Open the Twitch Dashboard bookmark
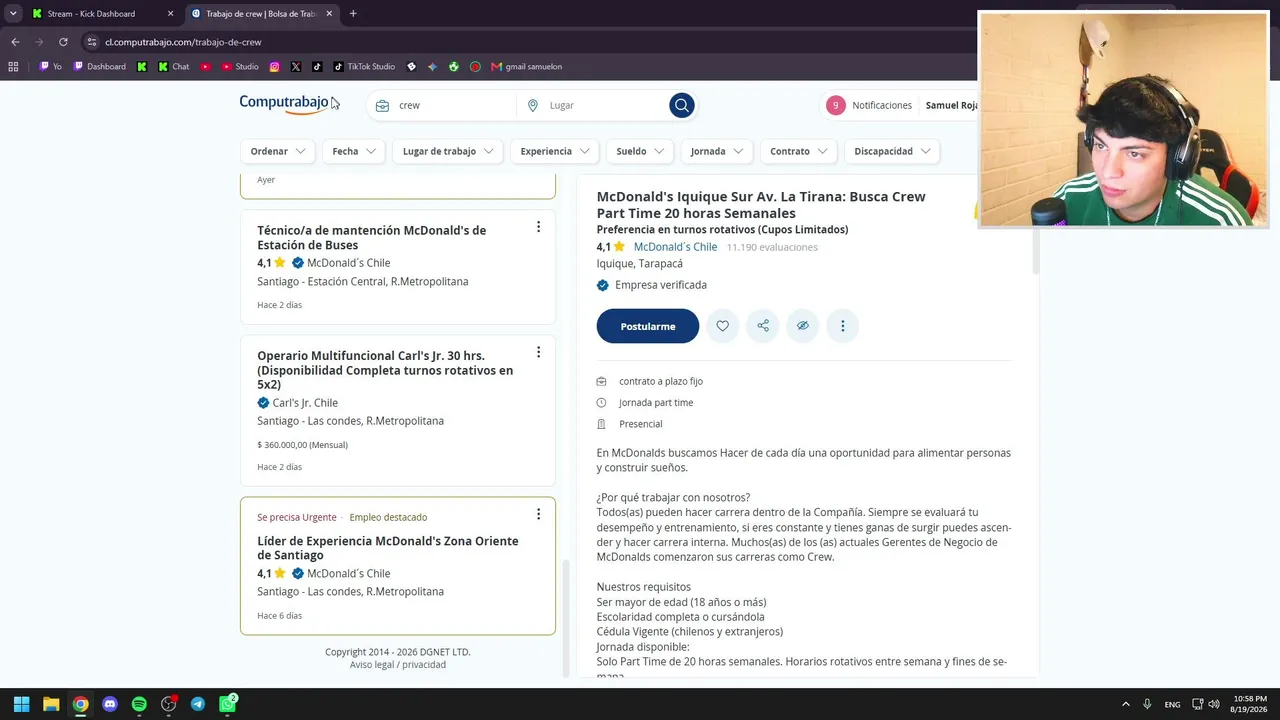This screenshot has width=1280, height=720. pos(99,67)
